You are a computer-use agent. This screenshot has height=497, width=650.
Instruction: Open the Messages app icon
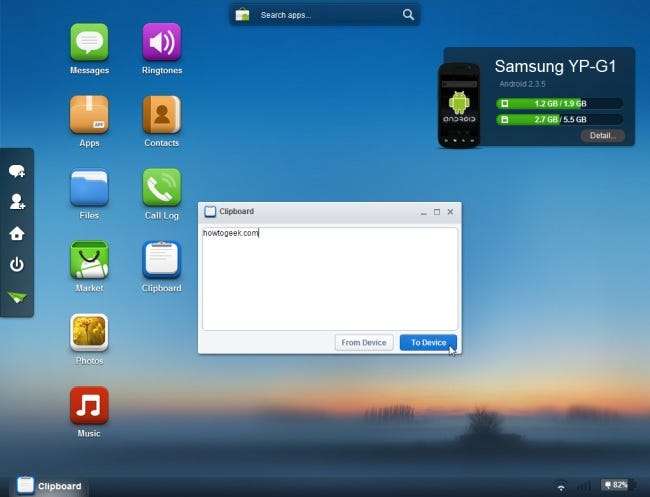[89, 42]
